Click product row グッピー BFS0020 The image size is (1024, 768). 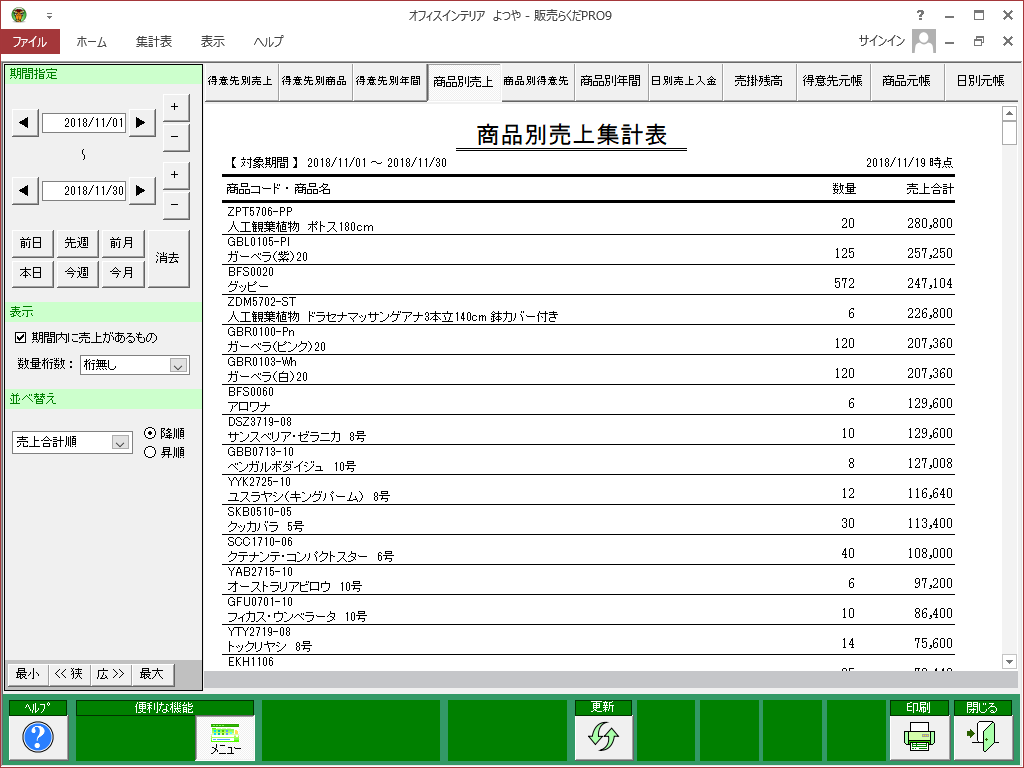point(588,280)
